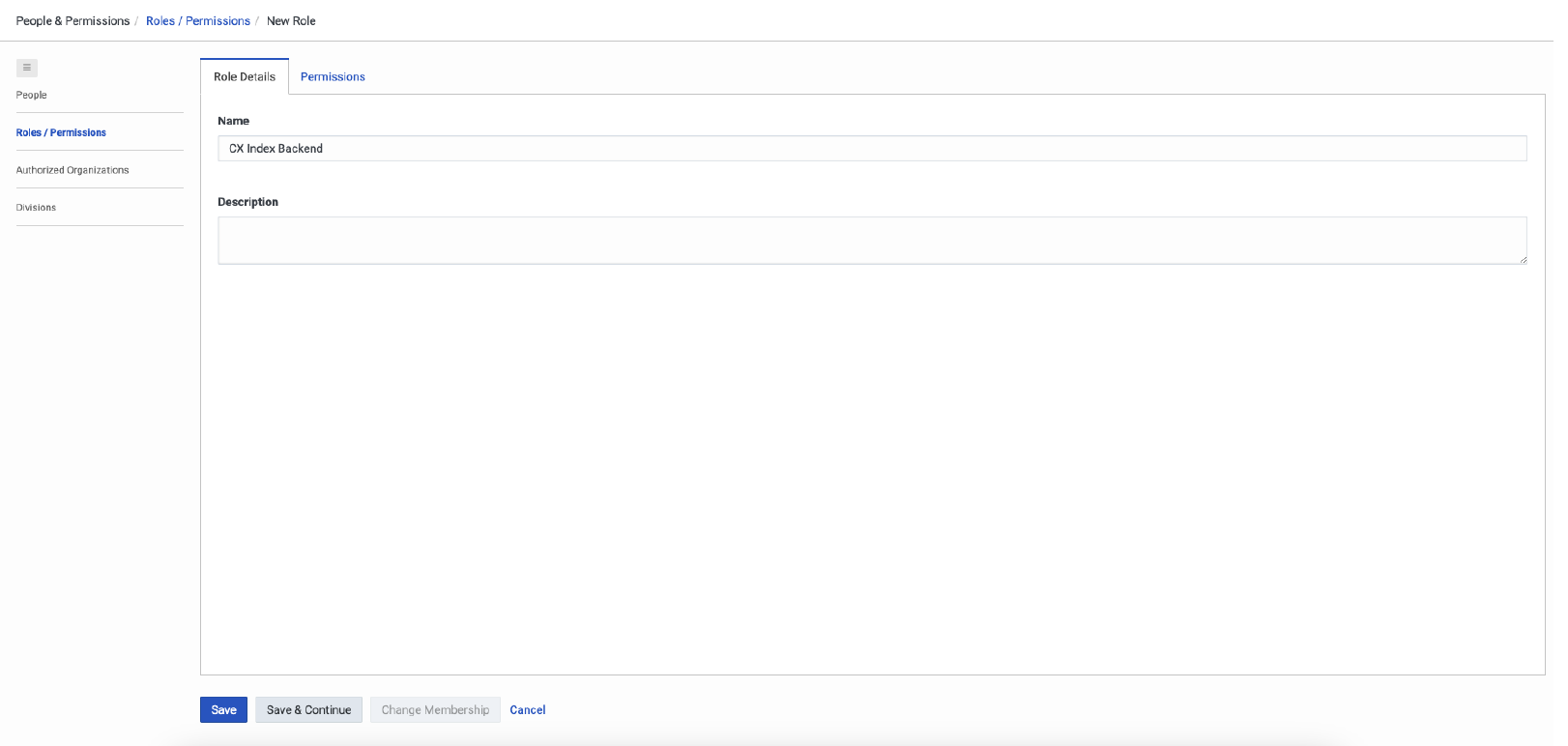Click the Name field label
The width and height of the screenshot is (1568, 746).
point(233,121)
